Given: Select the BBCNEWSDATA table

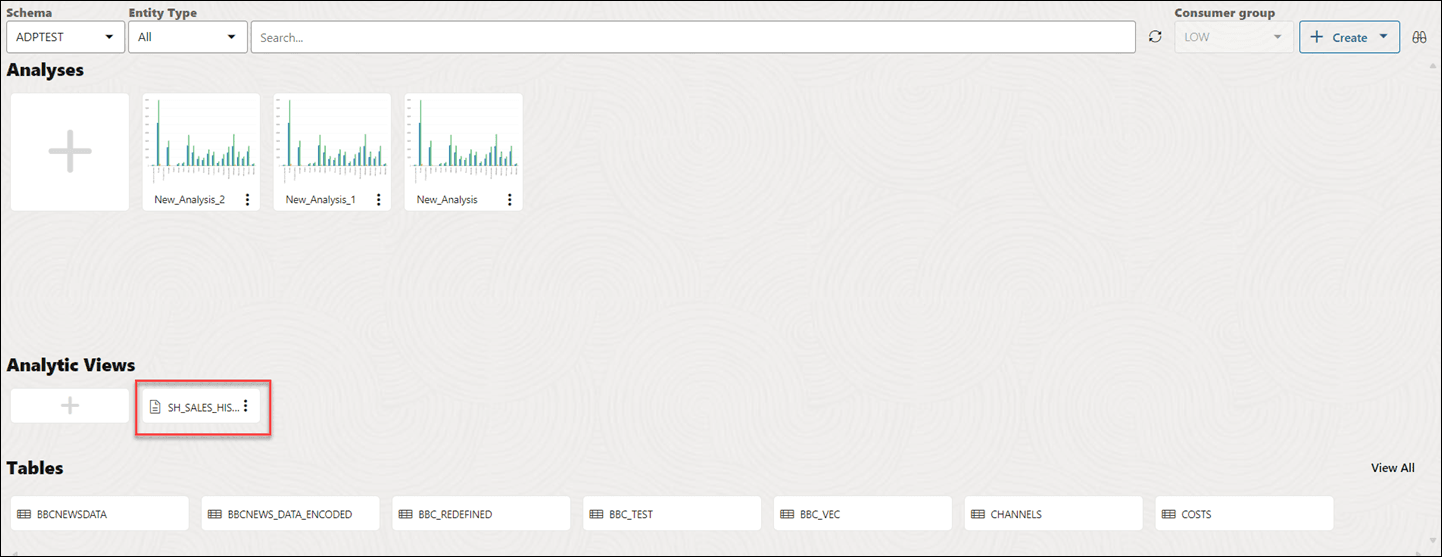Looking at the screenshot, I should tap(100, 514).
